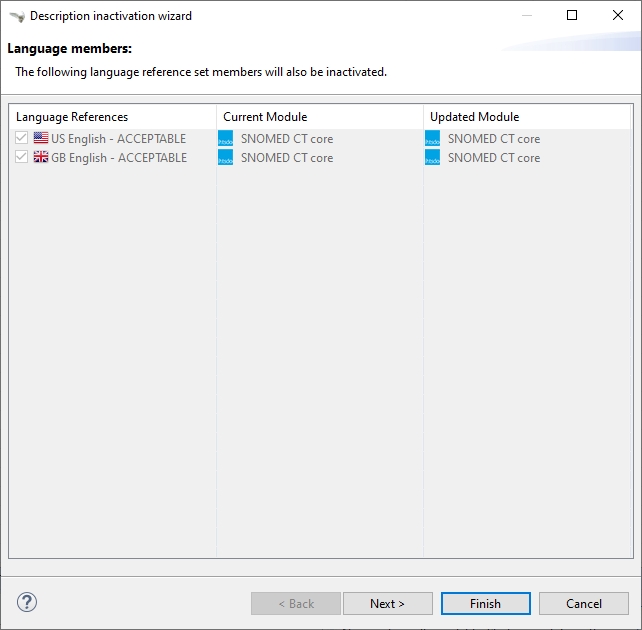The width and height of the screenshot is (642, 630).
Task: Click Updated Module icon in US English row
Action: 432,139
